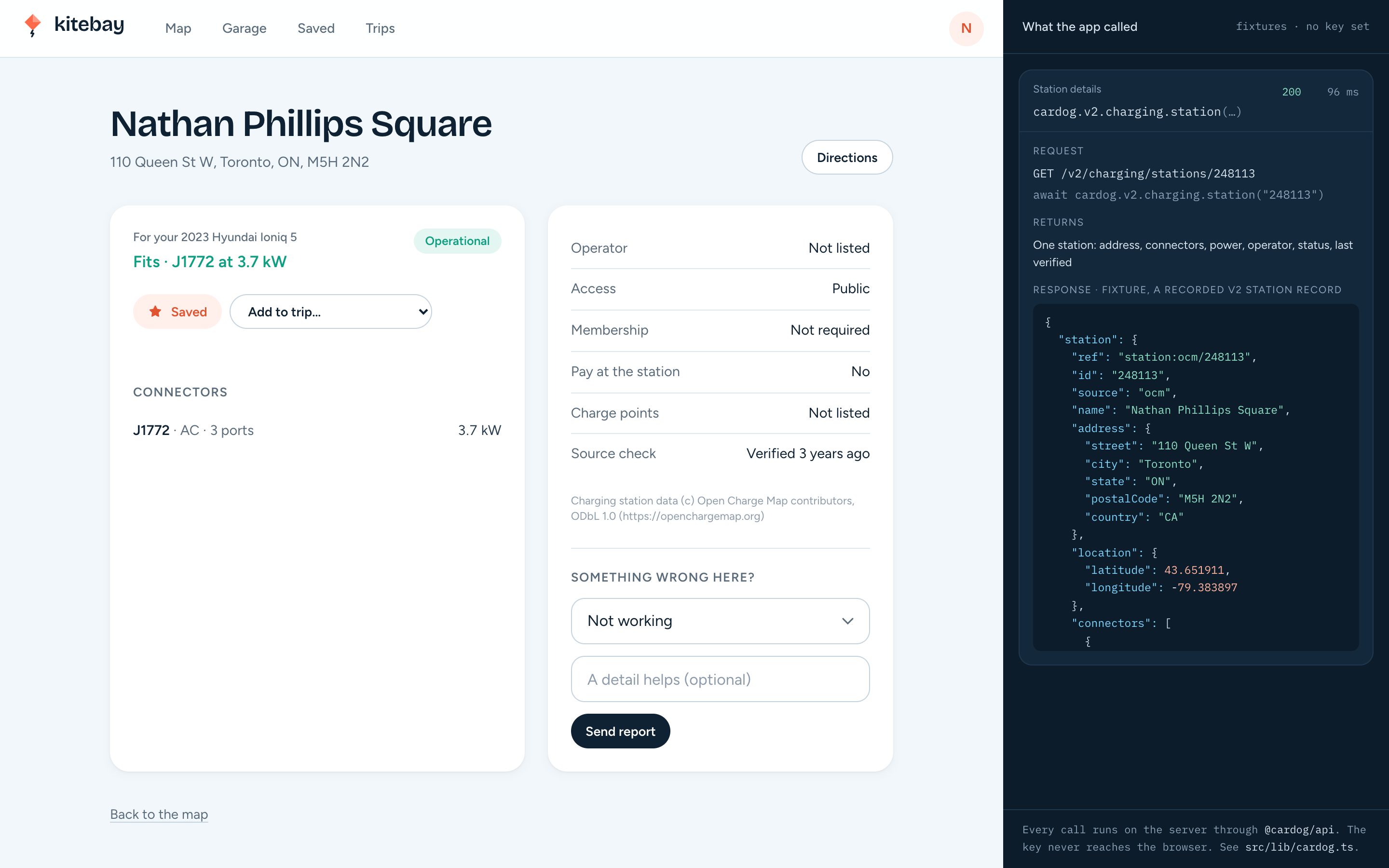
Task: Go to the Garage tab
Action: (244, 28)
